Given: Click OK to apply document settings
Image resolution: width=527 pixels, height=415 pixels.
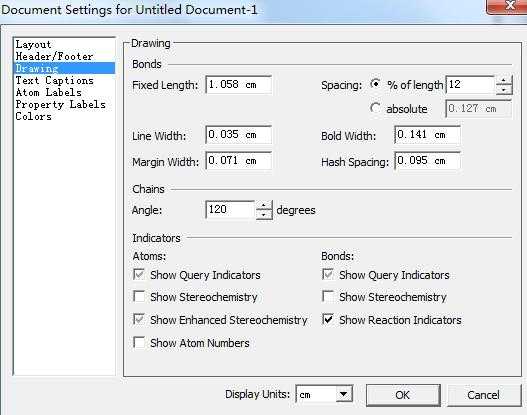Looking at the screenshot, I should [403, 395].
